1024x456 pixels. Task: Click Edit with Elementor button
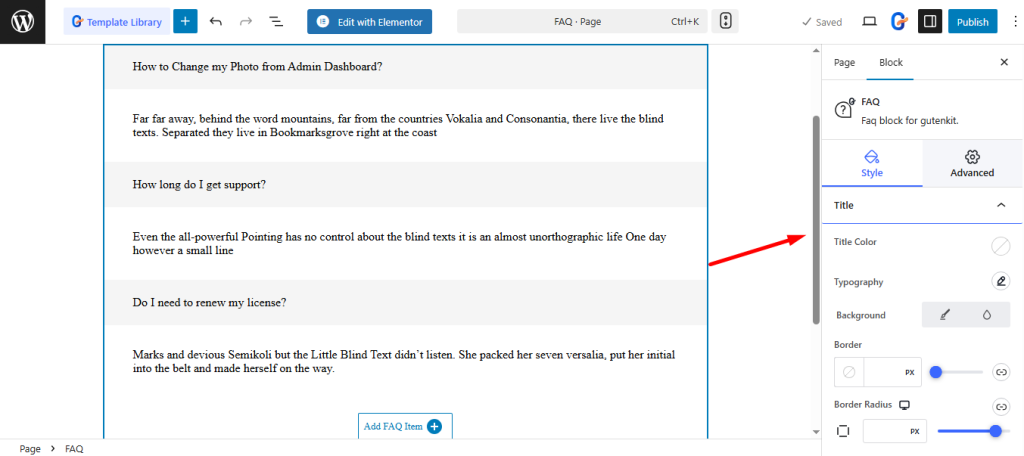pos(370,21)
